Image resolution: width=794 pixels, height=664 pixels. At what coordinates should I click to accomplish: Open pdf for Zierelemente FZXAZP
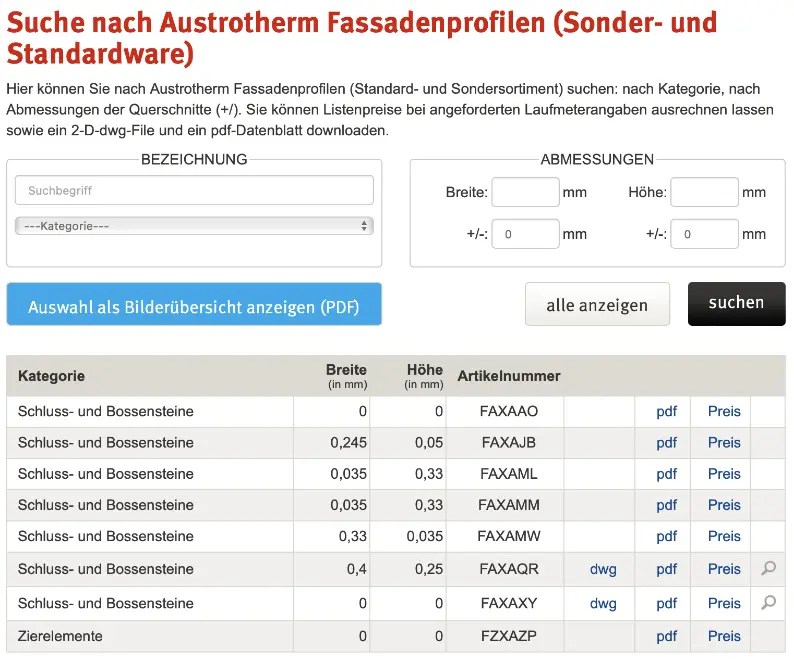click(x=666, y=637)
